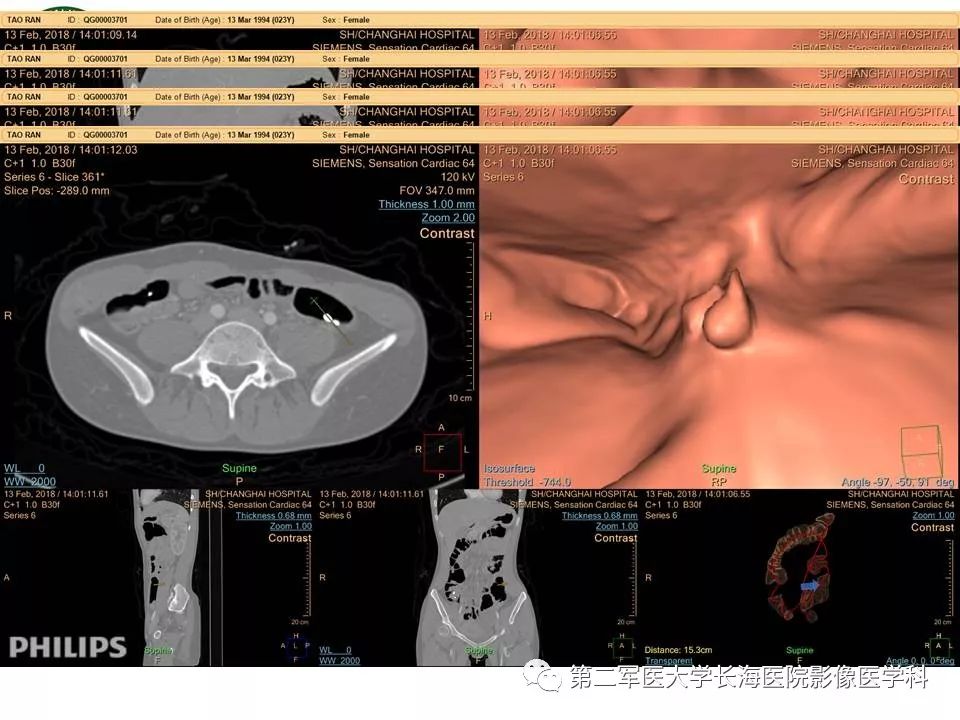Click the measurement marker on axial CT image
This screenshot has height=720, width=960.
329,319
